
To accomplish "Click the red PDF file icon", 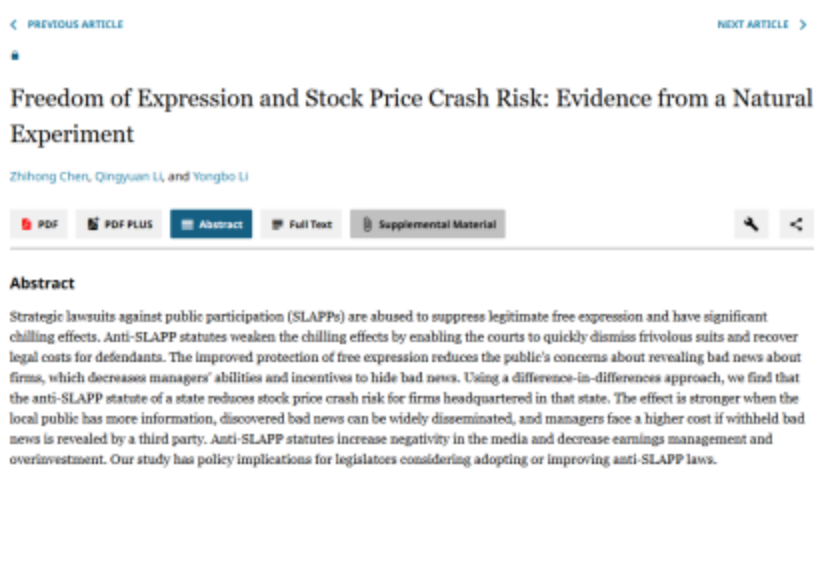I will coord(27,225).
